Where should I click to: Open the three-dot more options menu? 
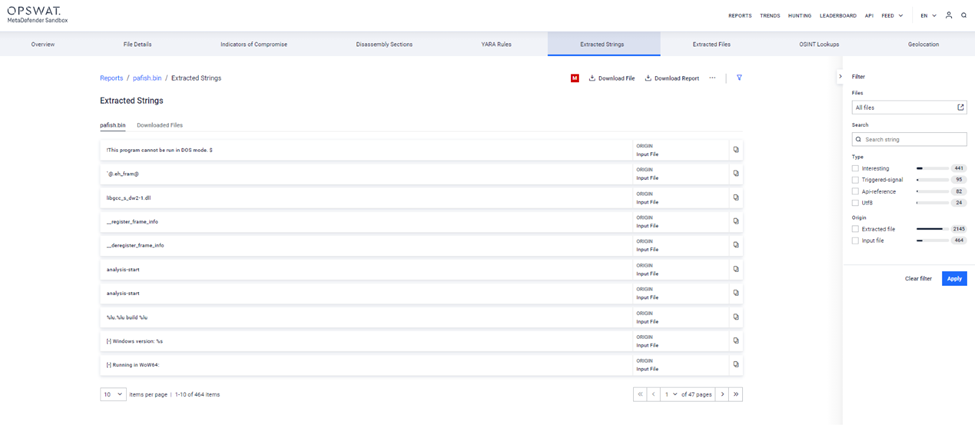pos(712,78)
